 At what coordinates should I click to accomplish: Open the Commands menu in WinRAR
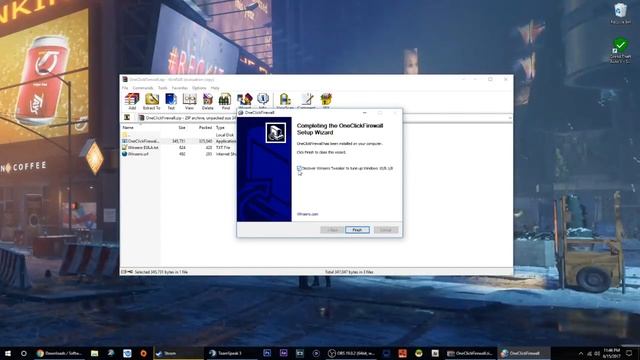(x=143, y=88)
